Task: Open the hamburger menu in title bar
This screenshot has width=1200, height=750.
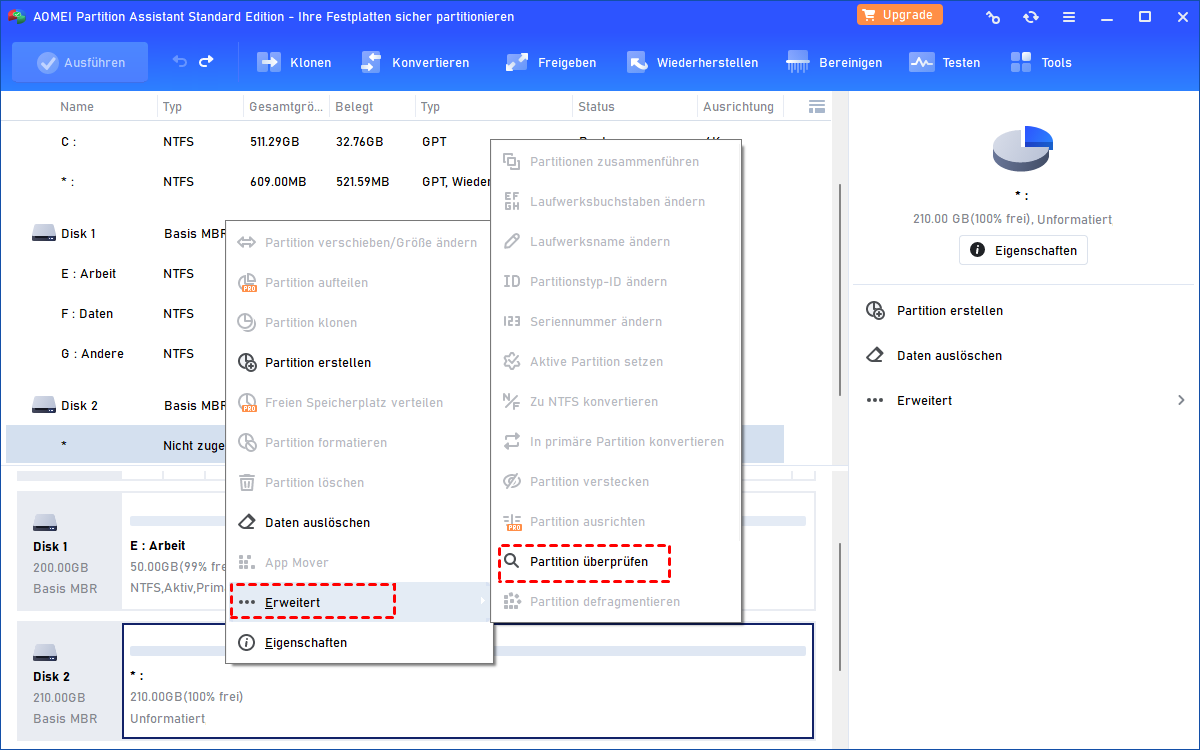Action: coord(1069,17)
